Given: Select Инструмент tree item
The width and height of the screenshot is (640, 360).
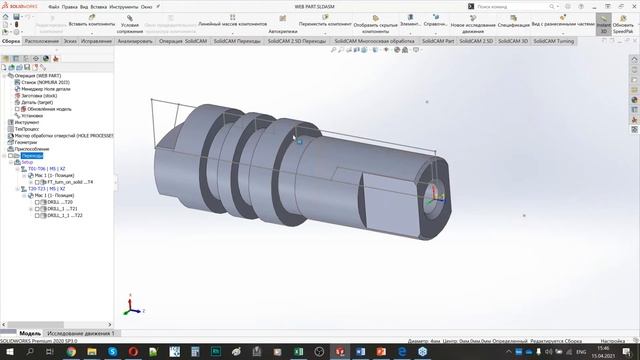Looking at the screenshot, I should [x=27, y=122].
